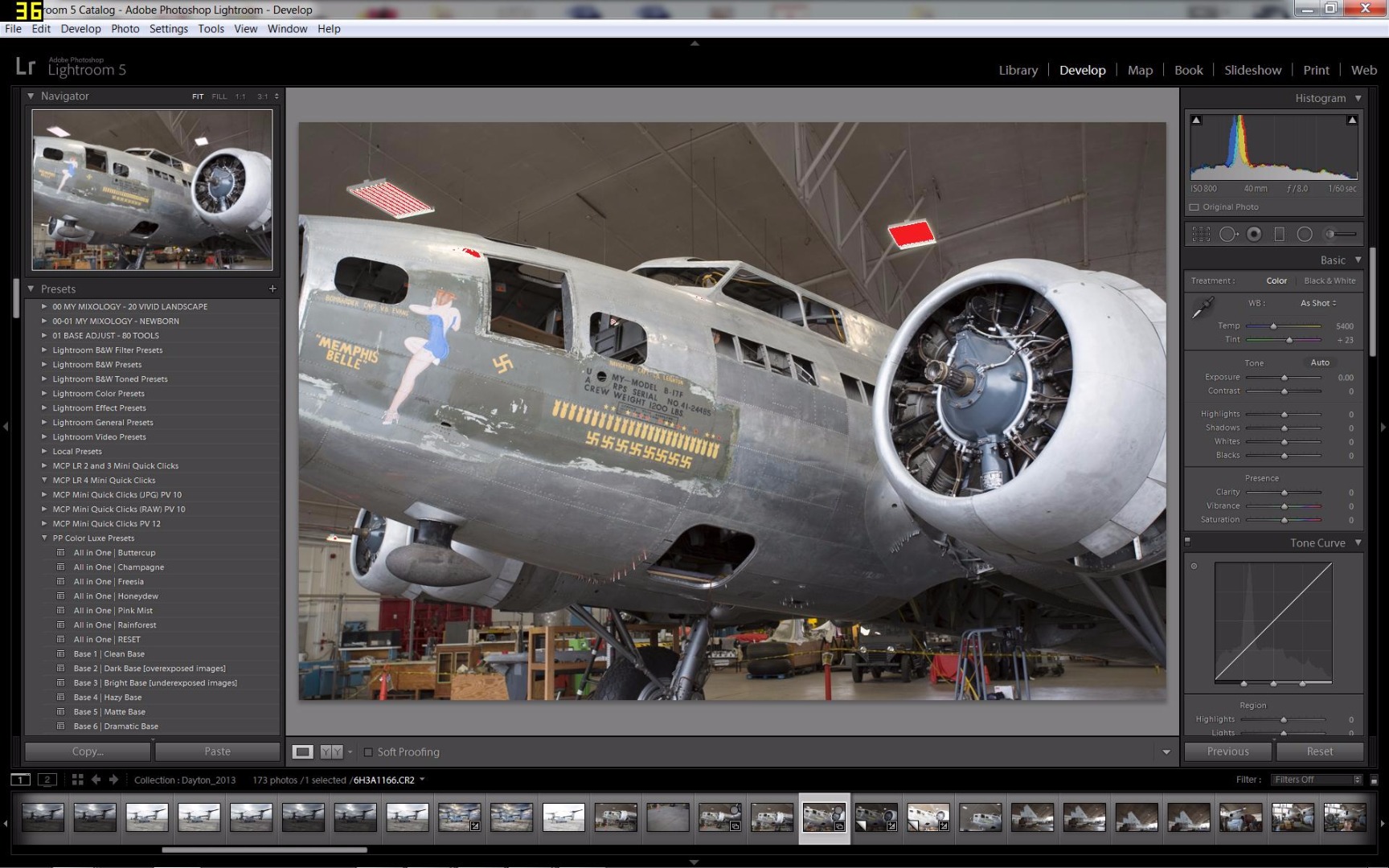Enable Soft Proofing checkbox
The height and width of the screenshot is (868, 1389).
(368, 752)
